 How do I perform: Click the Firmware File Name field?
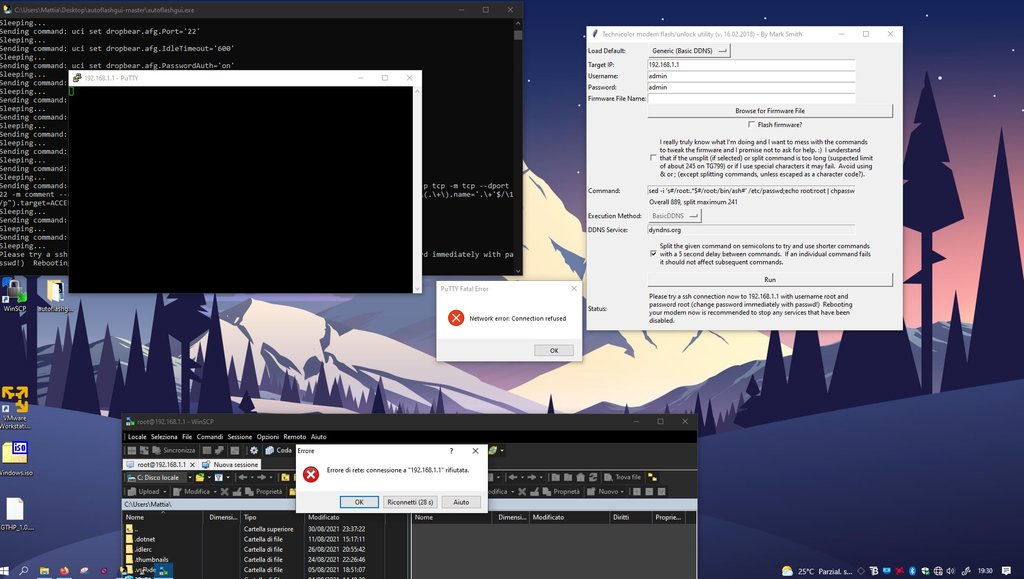point(751,98)
